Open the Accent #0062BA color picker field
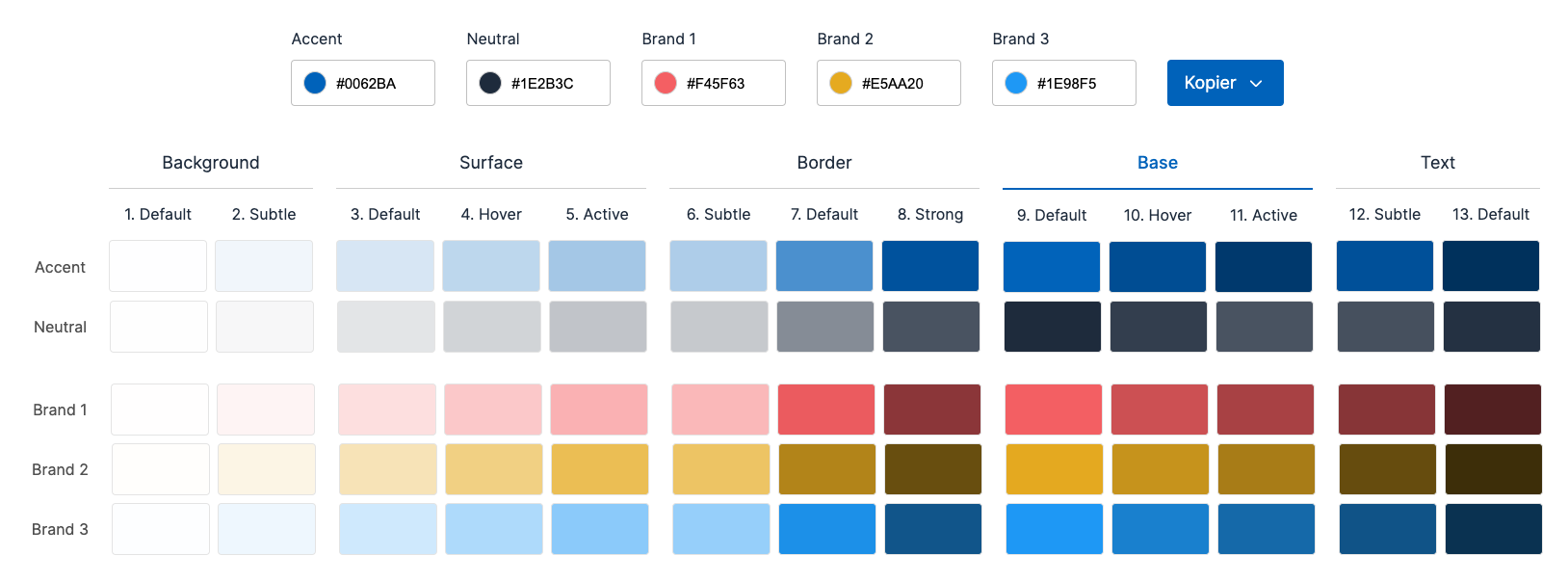The width and height of the screenshot is (1568, 582). click(376, 83)
